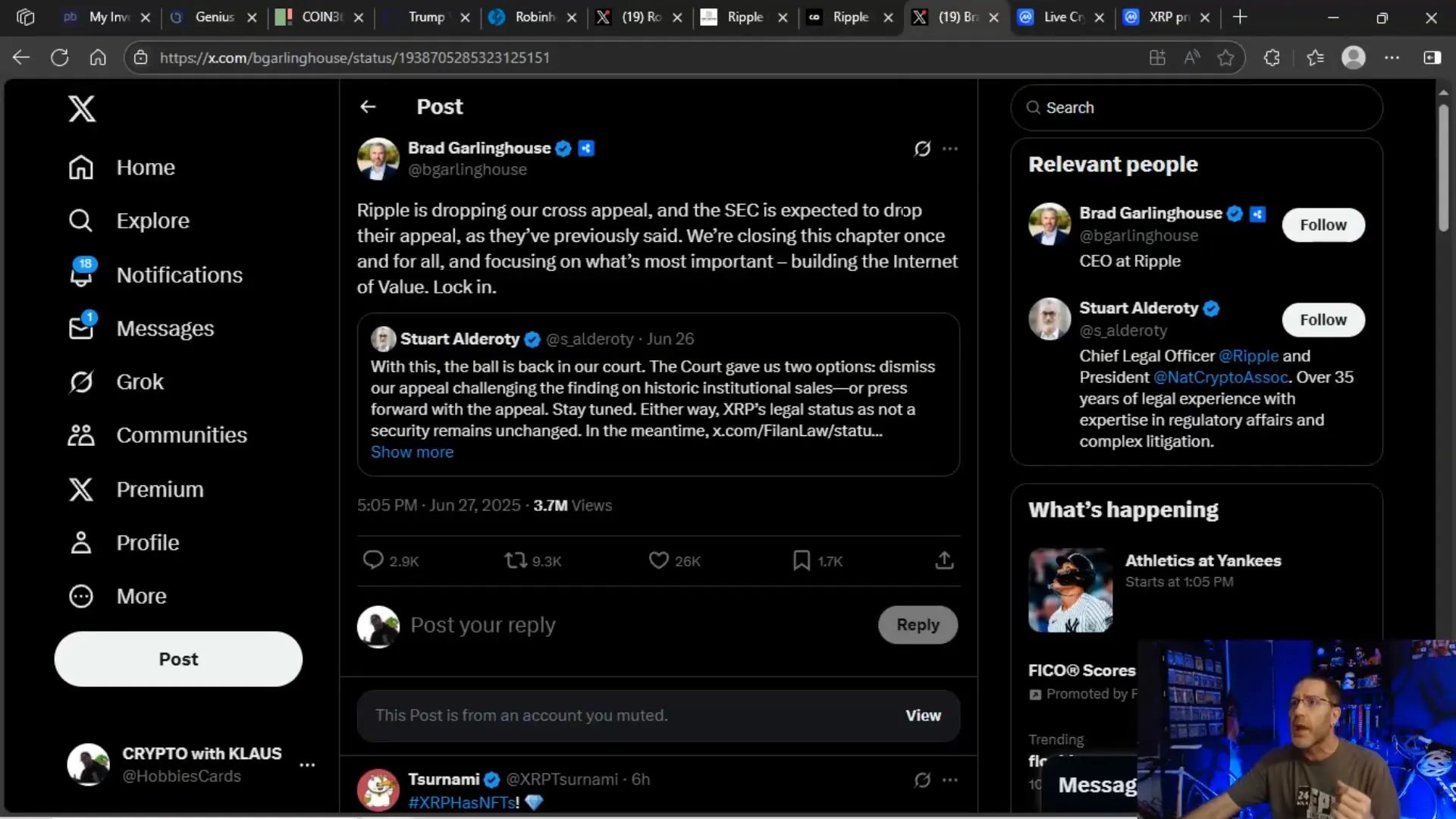View the muted account post
This screenshot has width=1456, height=819.
click(x=923, y=716)
